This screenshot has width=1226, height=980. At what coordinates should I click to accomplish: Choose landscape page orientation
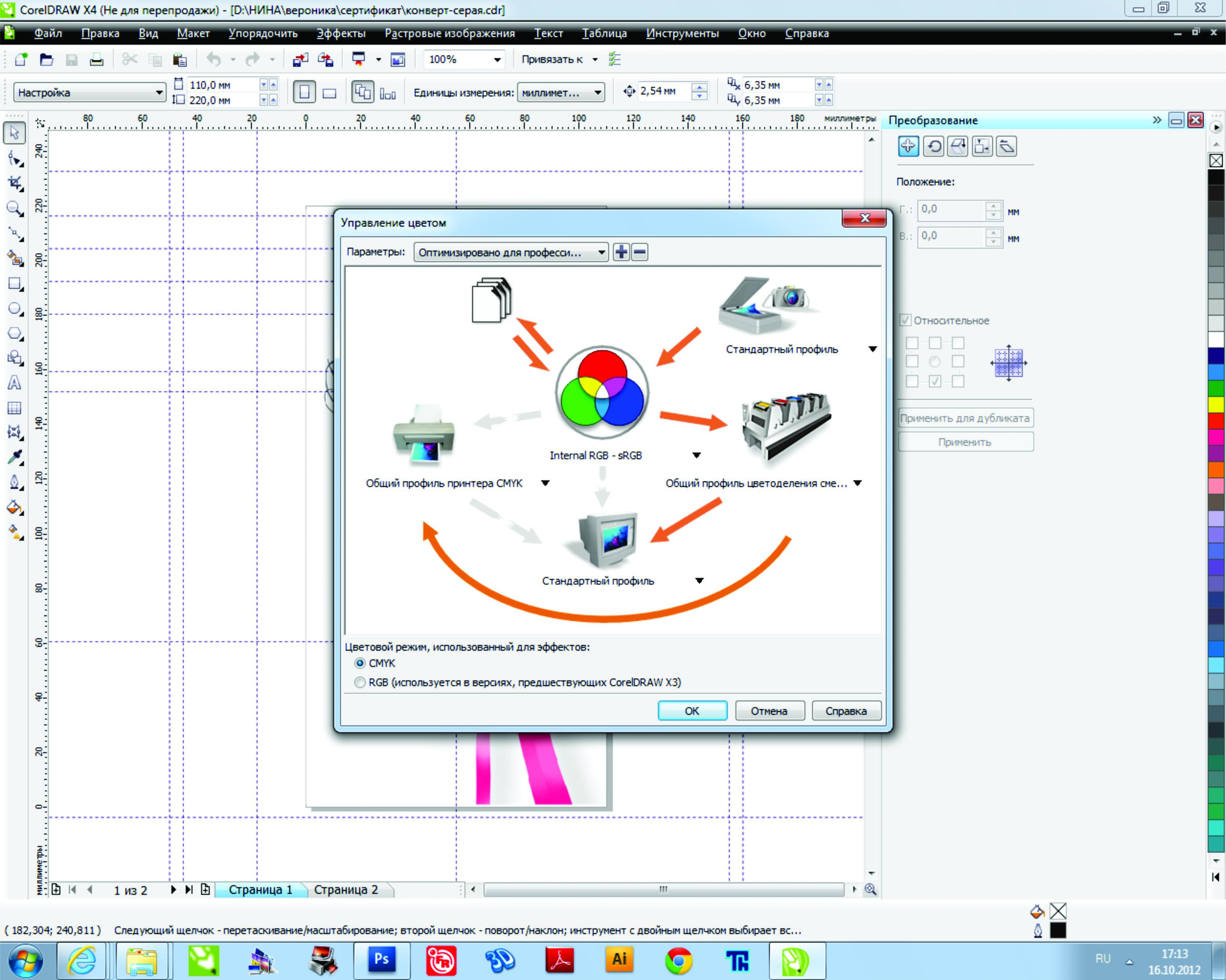(329, 93)
